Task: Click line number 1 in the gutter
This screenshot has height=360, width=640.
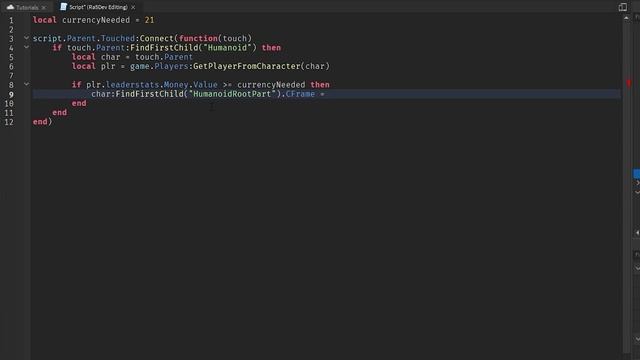Action: coord(11,20)
